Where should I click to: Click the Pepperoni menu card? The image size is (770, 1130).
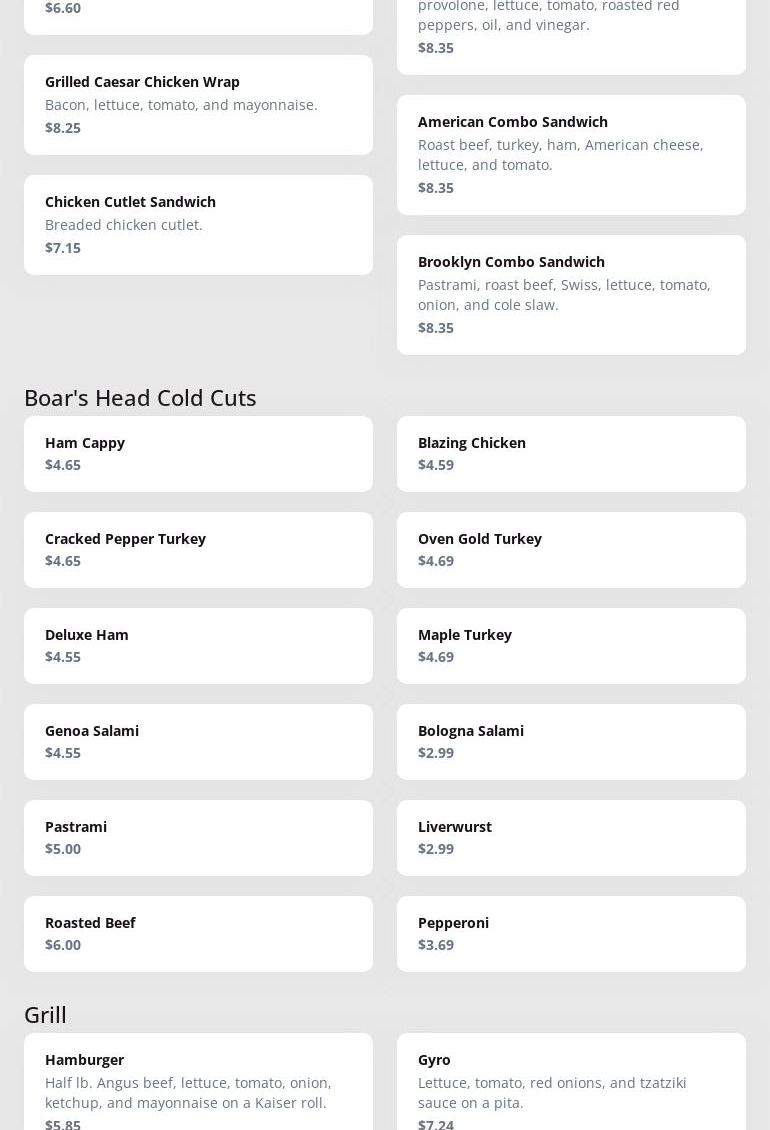coord(571,933)
